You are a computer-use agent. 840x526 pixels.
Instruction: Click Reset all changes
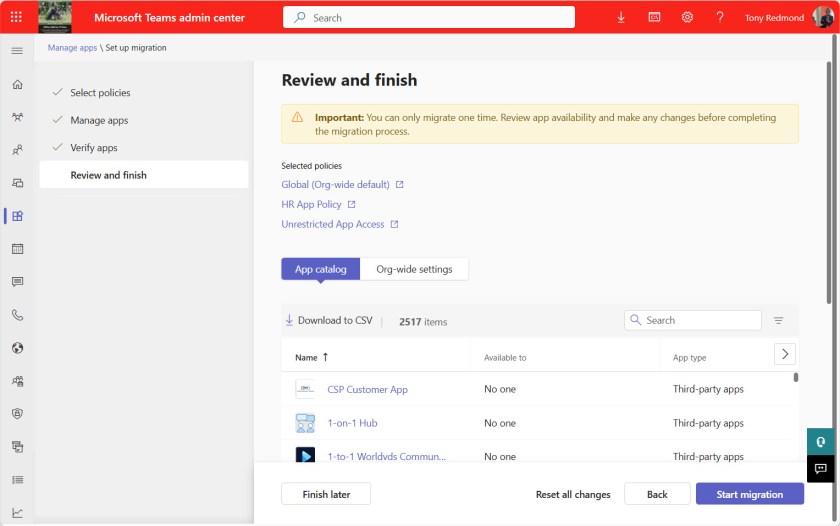pos(573,494)
